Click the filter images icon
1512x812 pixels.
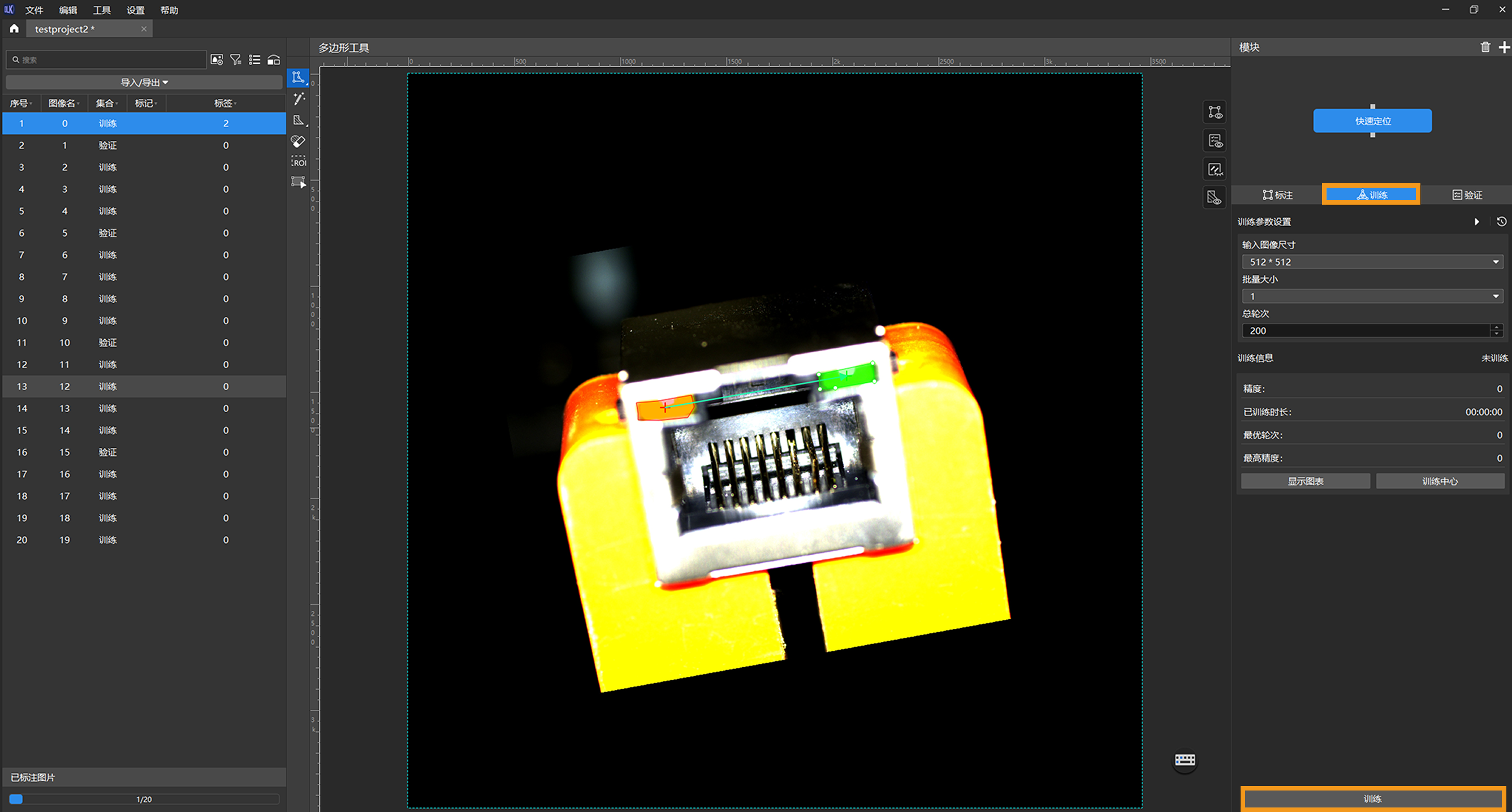click(235, 60)
